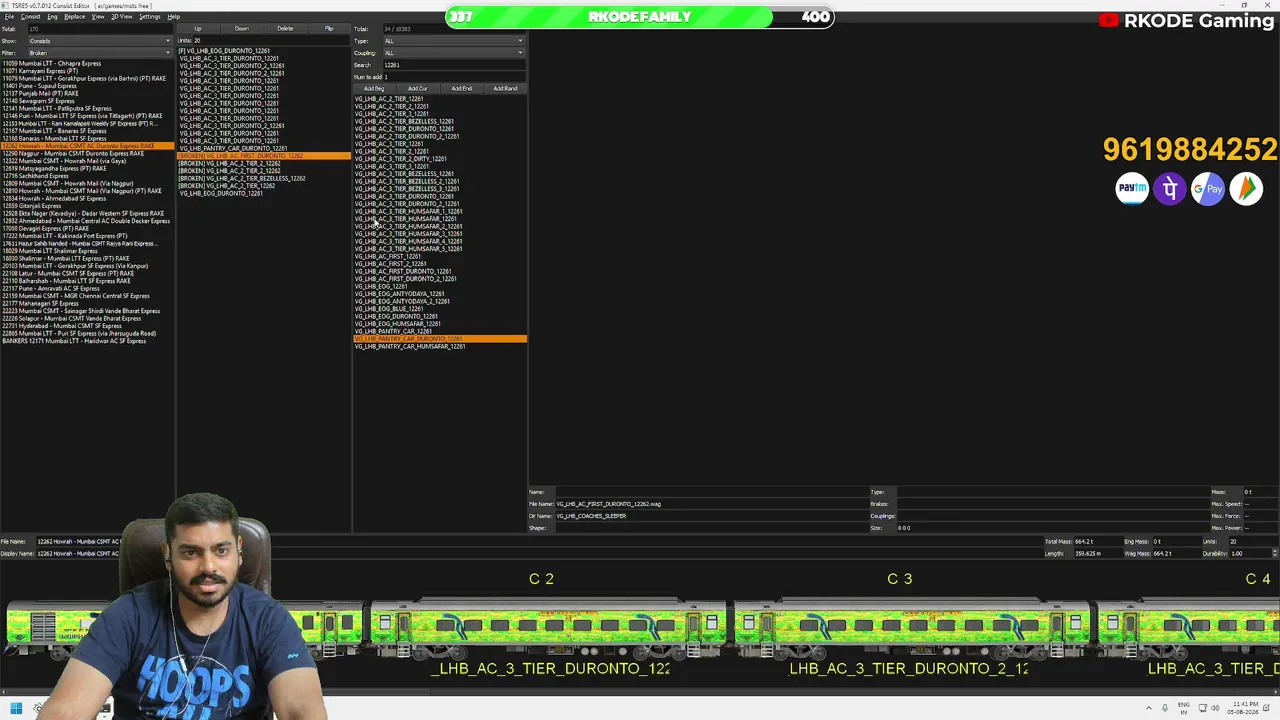
Task: Select consist 11401 Pune - Supaul Express
Action: 88,86
